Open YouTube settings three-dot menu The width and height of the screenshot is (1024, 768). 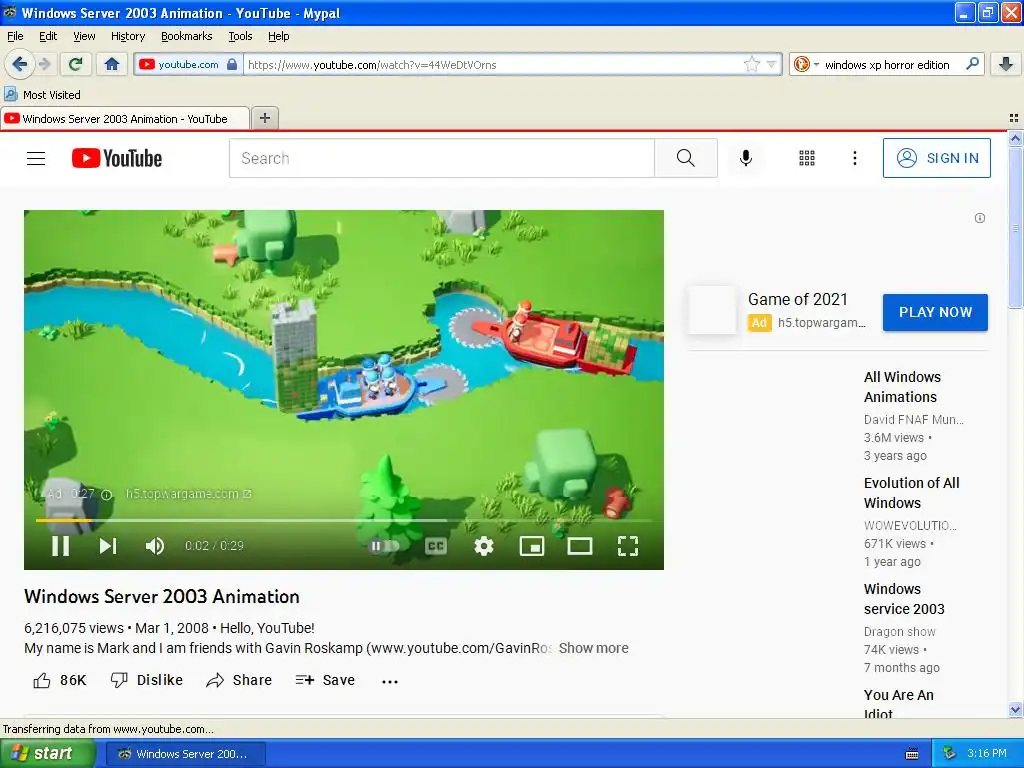(x=854, y=158)
